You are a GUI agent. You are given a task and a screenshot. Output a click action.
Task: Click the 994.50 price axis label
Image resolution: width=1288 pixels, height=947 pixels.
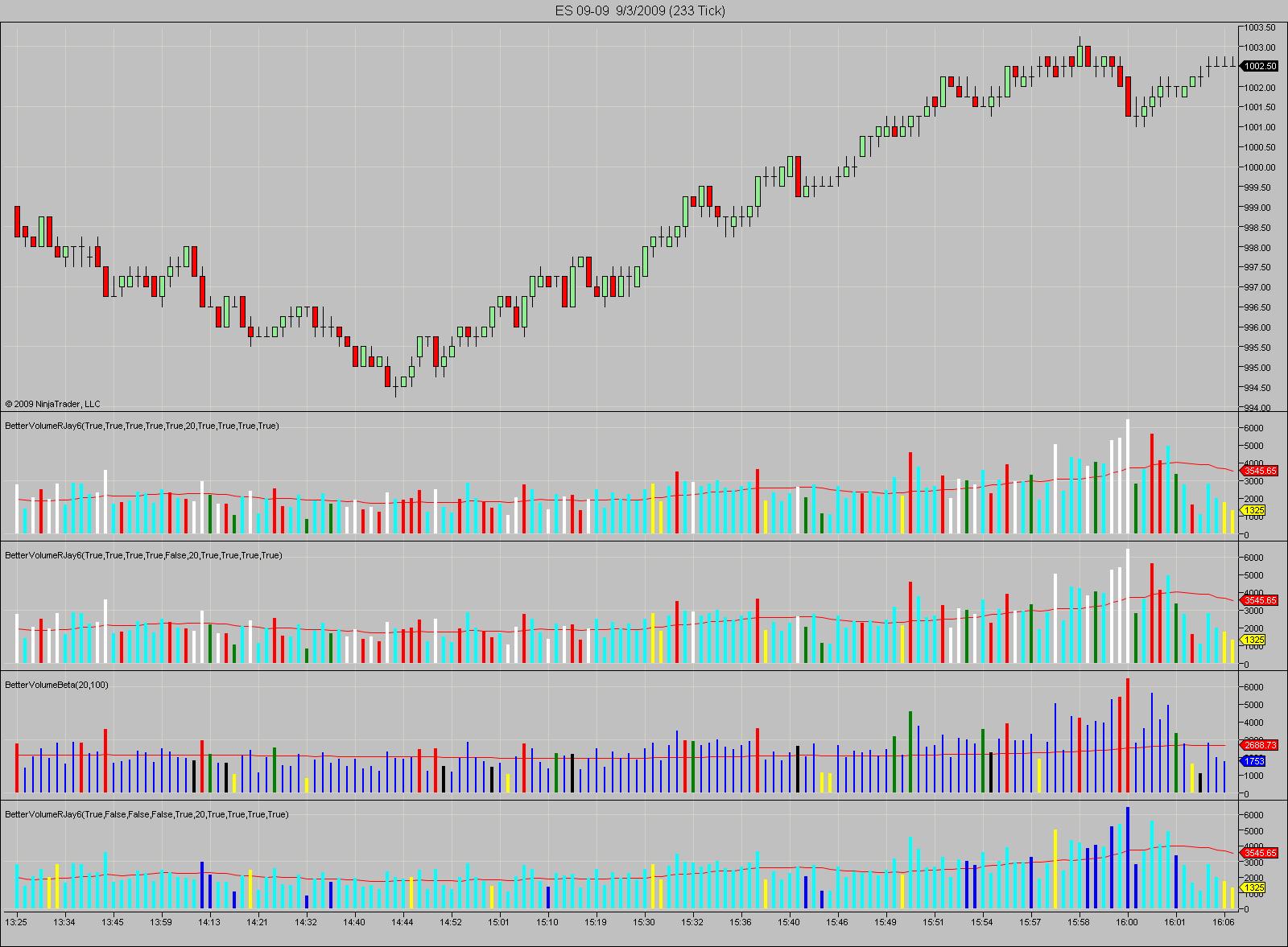[x=1258, y=388]
